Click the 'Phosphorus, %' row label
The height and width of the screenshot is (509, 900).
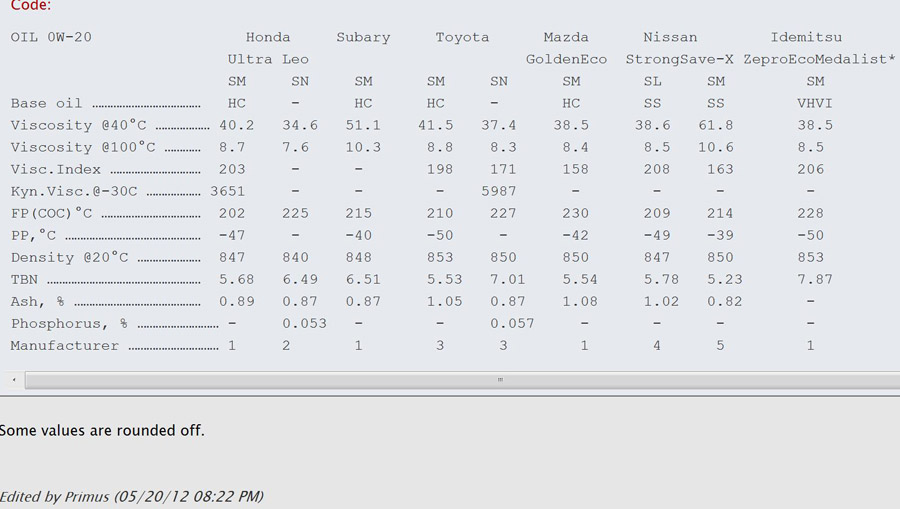69,324
